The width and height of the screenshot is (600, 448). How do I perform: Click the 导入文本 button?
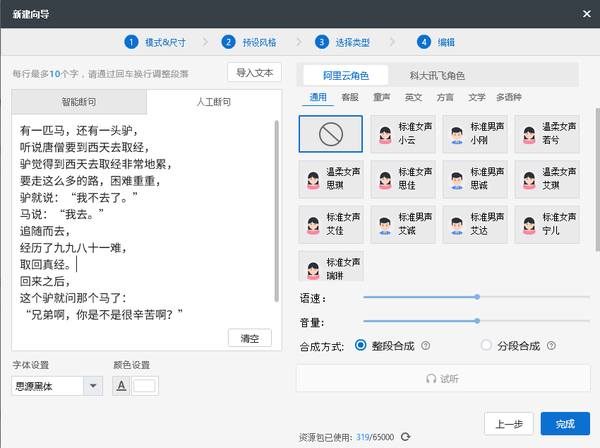[254, 72]
